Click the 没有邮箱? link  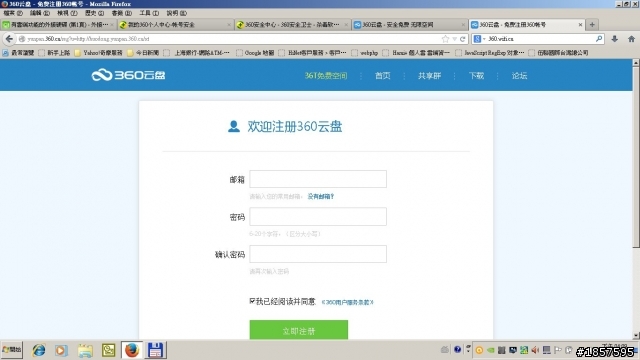(x=321, y=196)
